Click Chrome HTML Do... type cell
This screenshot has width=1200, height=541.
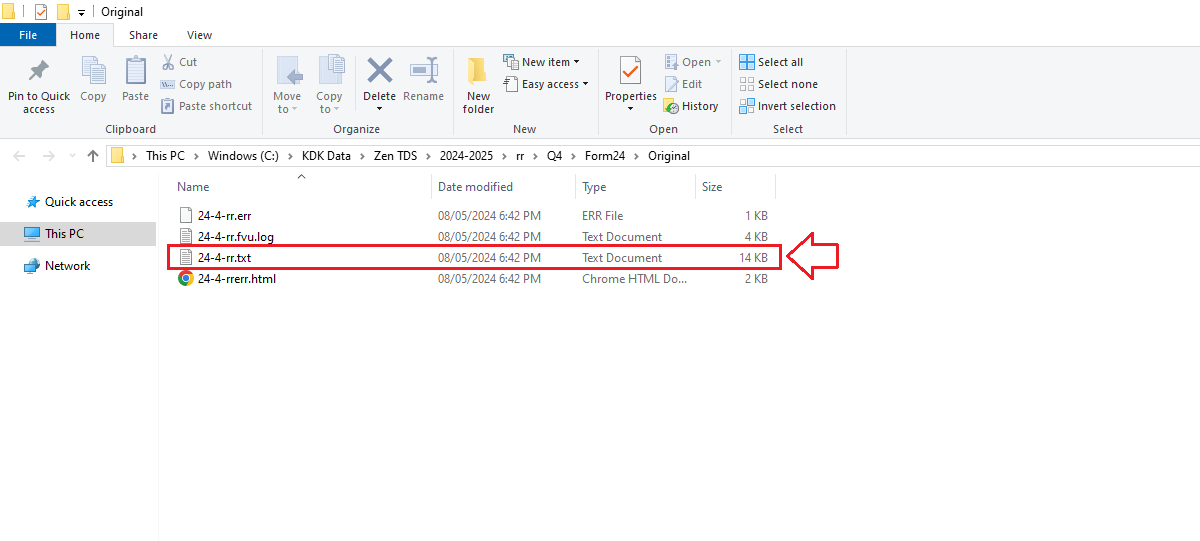634,279
